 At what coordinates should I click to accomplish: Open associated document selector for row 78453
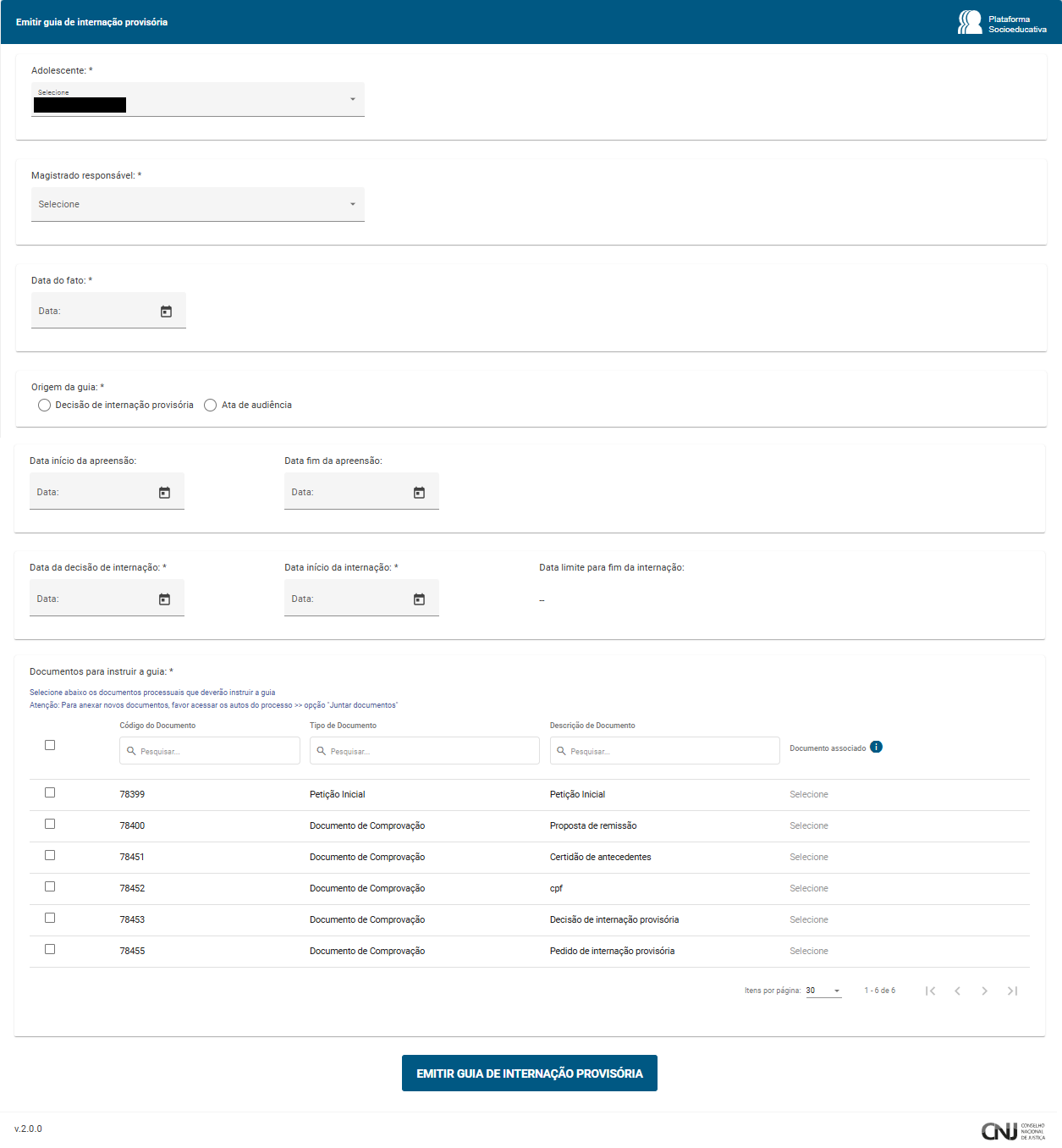pos(809,920)
